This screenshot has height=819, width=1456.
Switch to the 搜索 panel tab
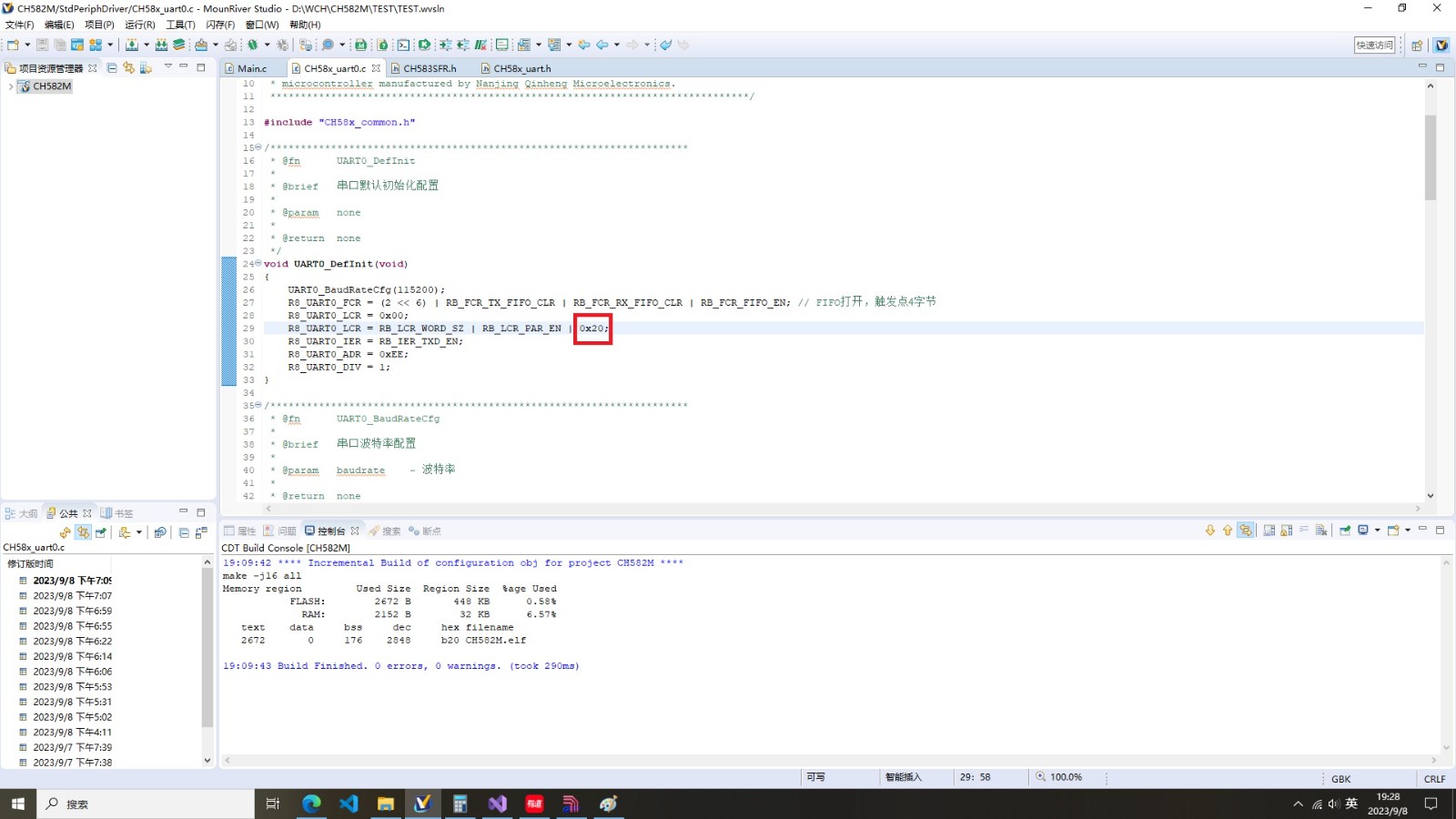[x=384, y=531]
